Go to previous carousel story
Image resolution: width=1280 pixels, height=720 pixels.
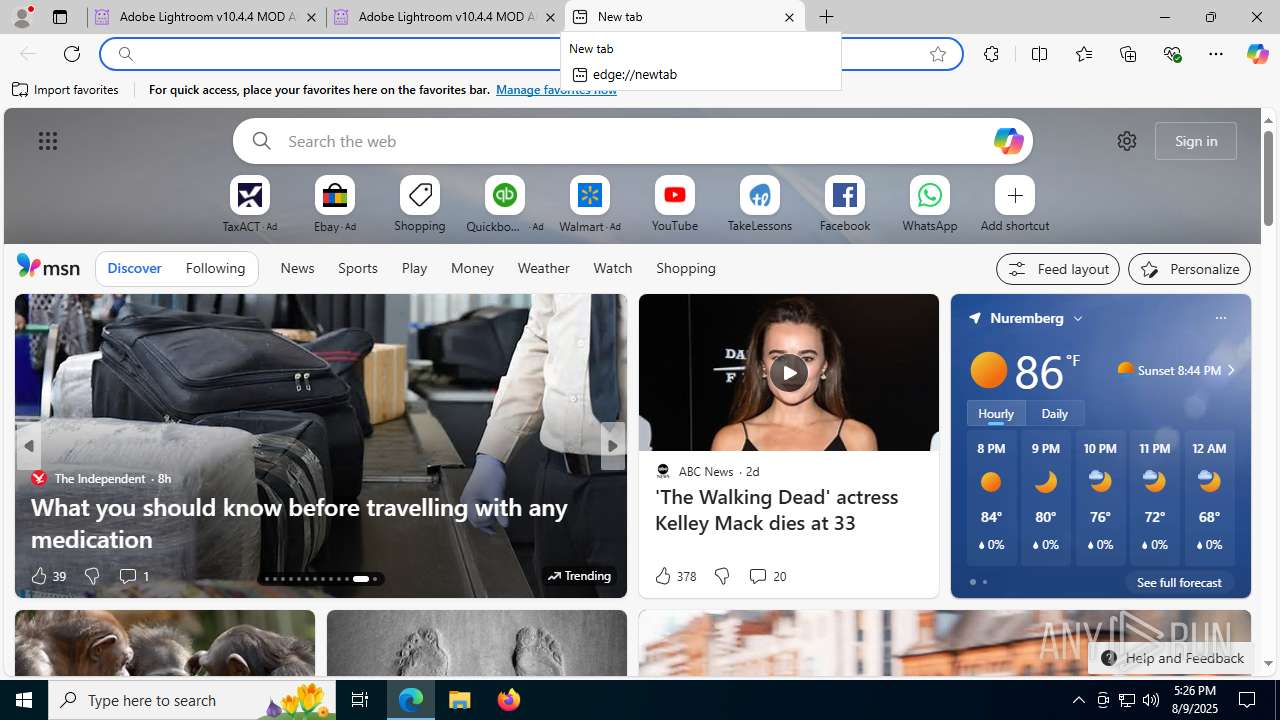click(28, 446)
